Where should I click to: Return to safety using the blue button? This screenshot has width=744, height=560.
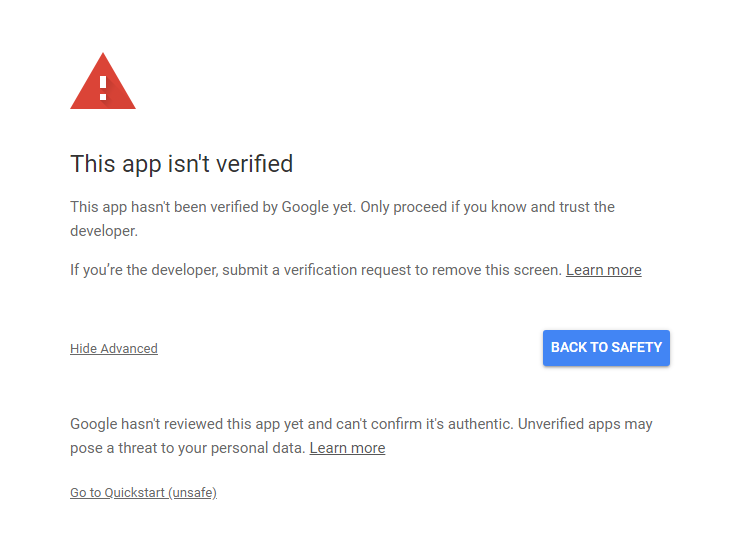coord(606,348)
